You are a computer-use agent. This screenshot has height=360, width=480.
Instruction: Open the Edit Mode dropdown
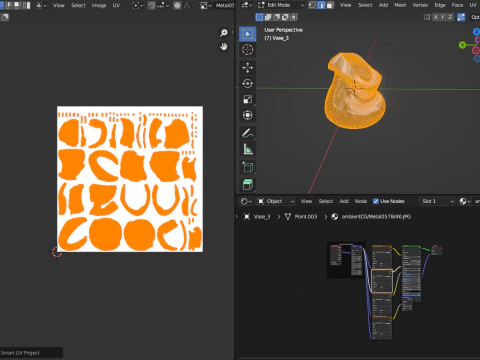point(281,5)
